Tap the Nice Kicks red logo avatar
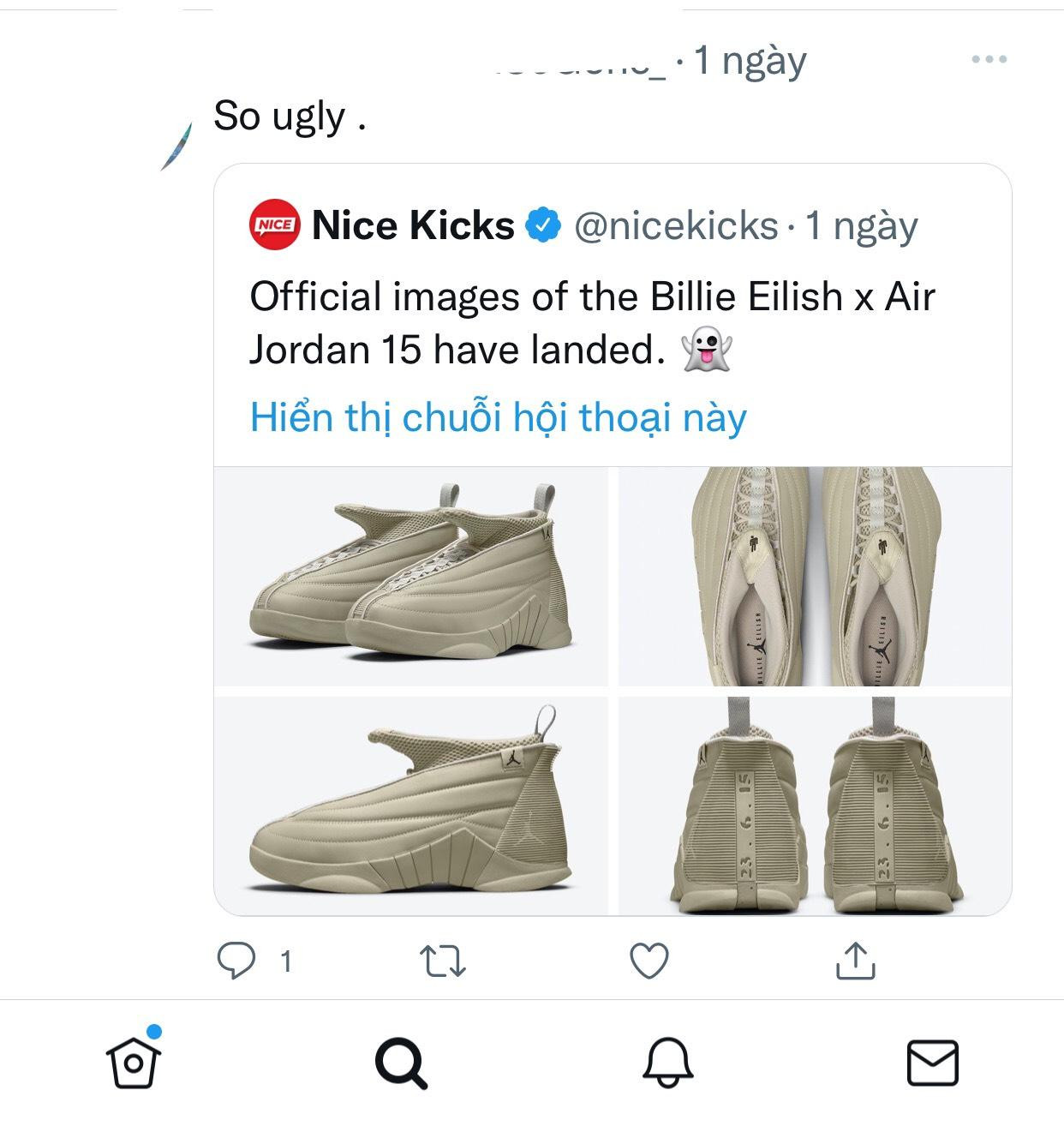The height and width of the screenshot is (1126, 1064). [274, 225]
